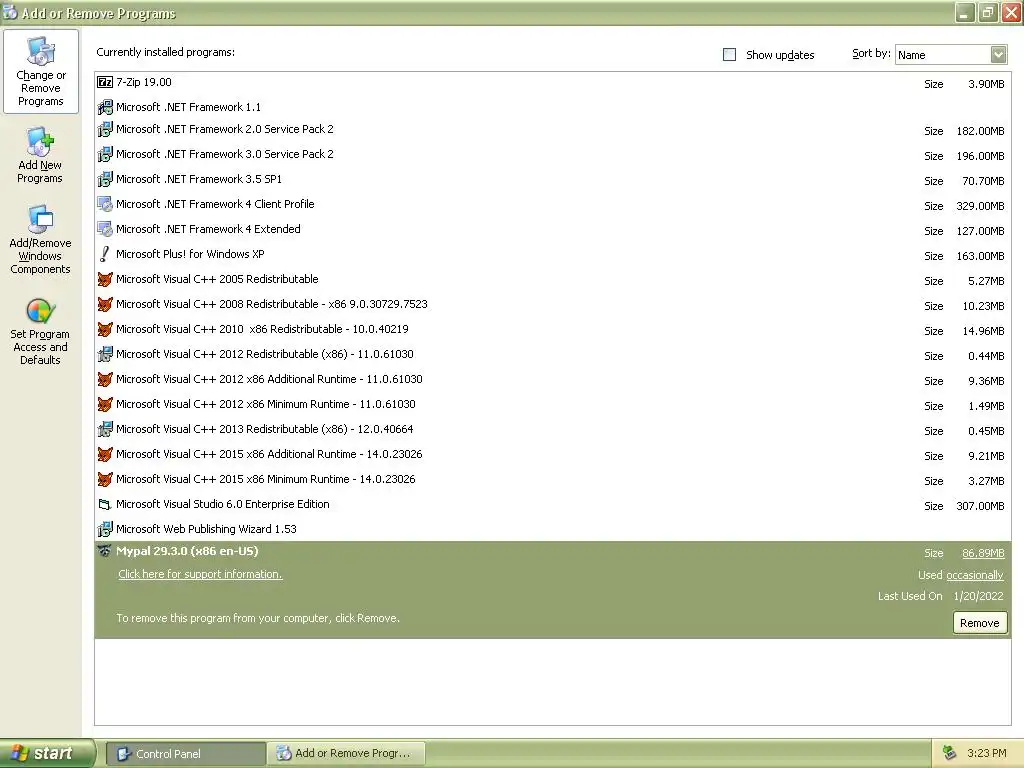Select Microsoft Web Publishing Wizard 1.53 text

click(206, 529)
